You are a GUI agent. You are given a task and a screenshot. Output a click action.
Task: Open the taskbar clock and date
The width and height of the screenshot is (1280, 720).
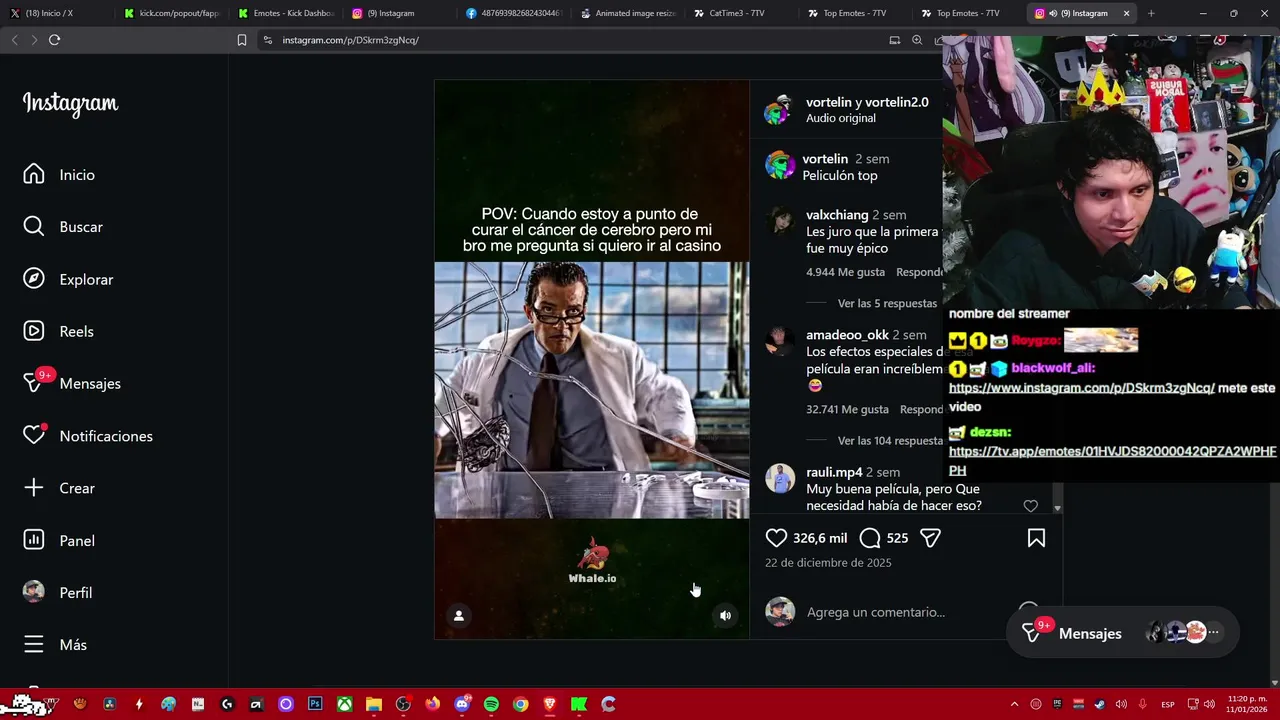coord(1245,704)
